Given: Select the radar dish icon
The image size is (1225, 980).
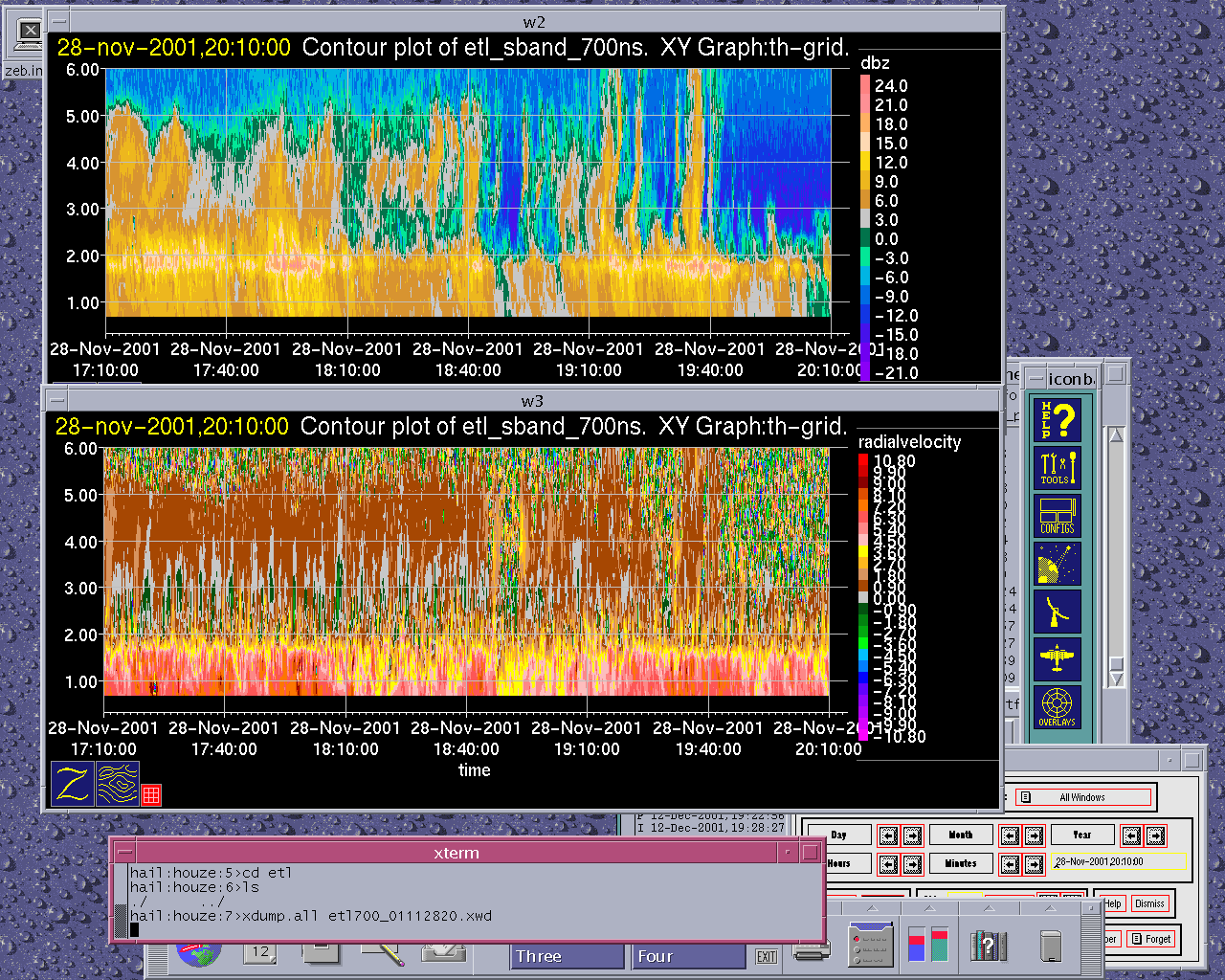Looking at the screenshot, I should click(x=1058, y=612).
